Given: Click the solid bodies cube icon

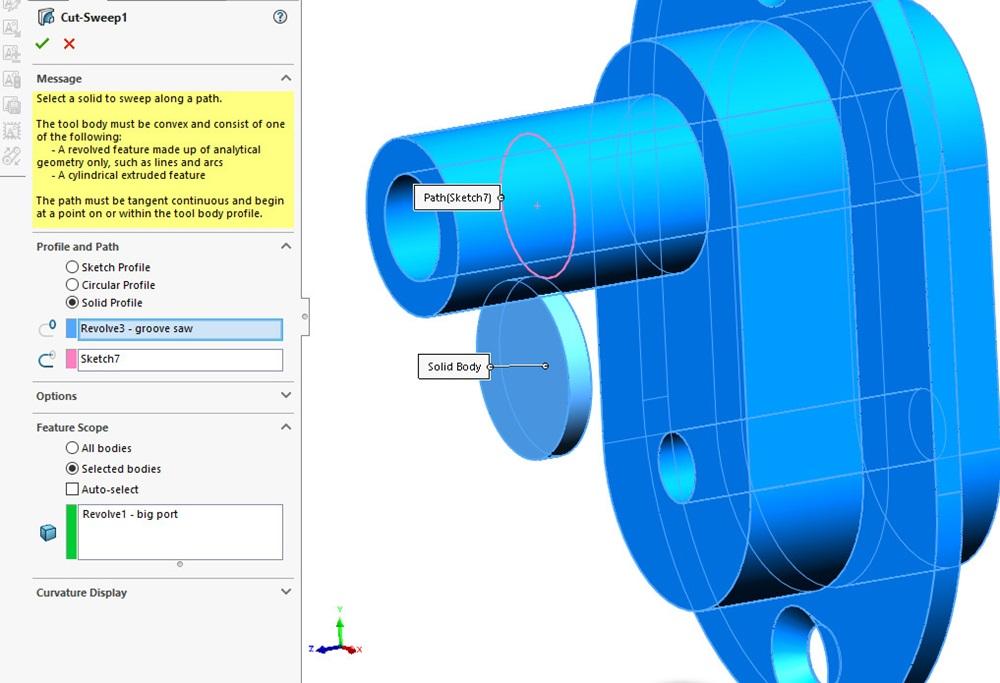Looking at the screenshot, I should [x=48, y=533].
